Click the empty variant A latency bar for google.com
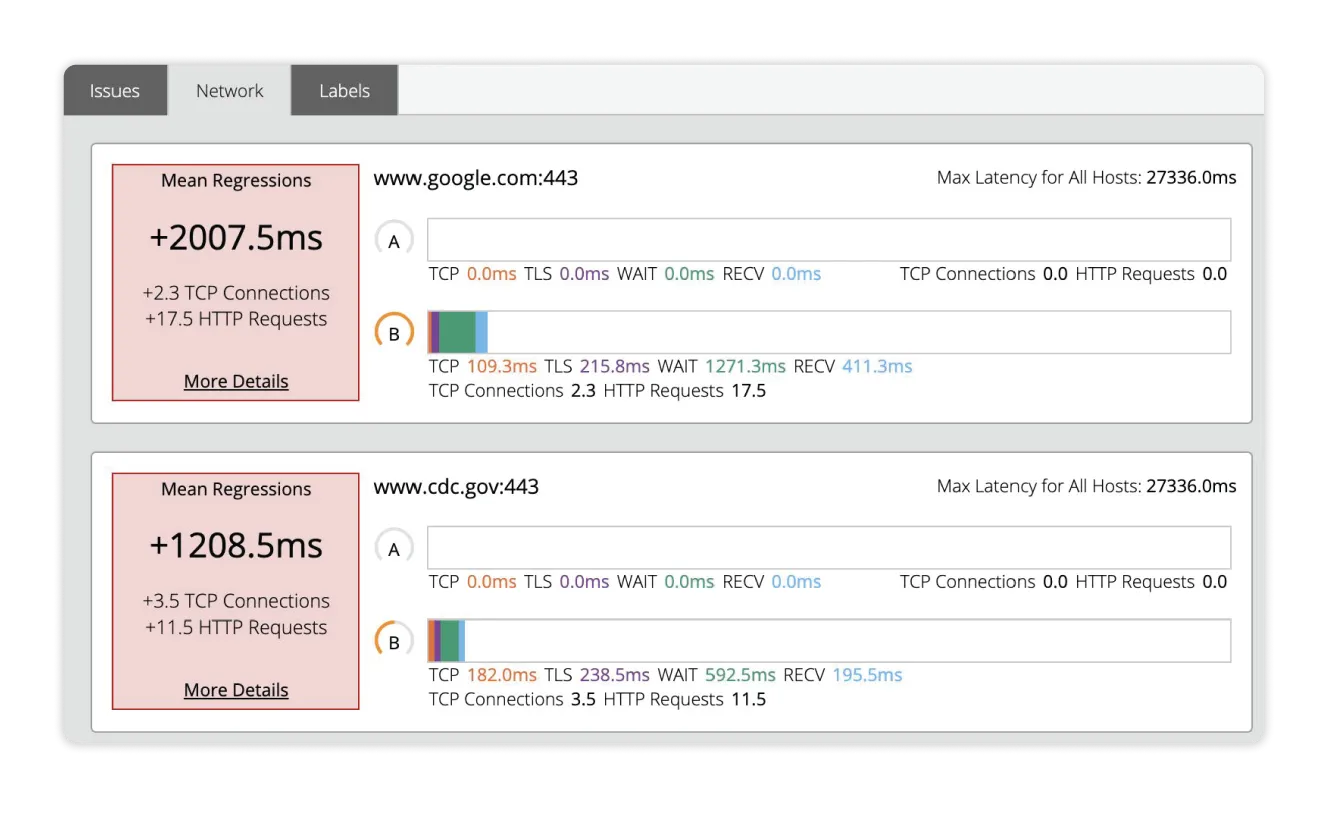 point(828,239)
